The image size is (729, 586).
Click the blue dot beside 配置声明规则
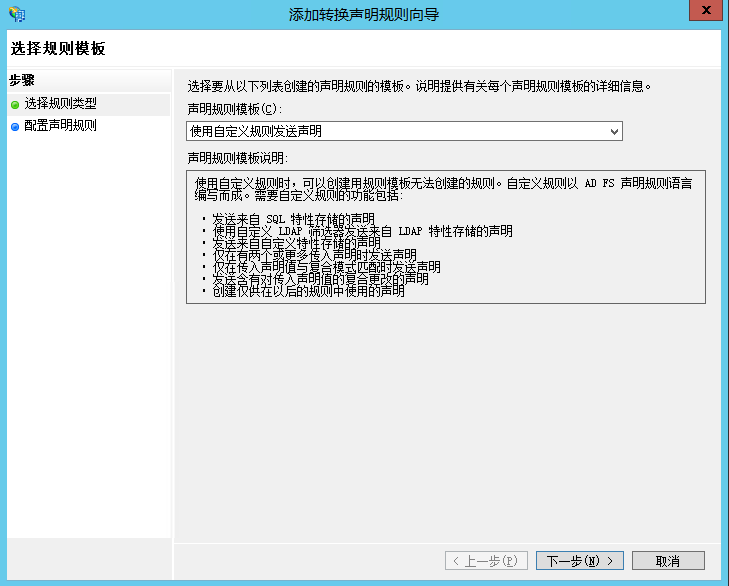tap(15, 127)
